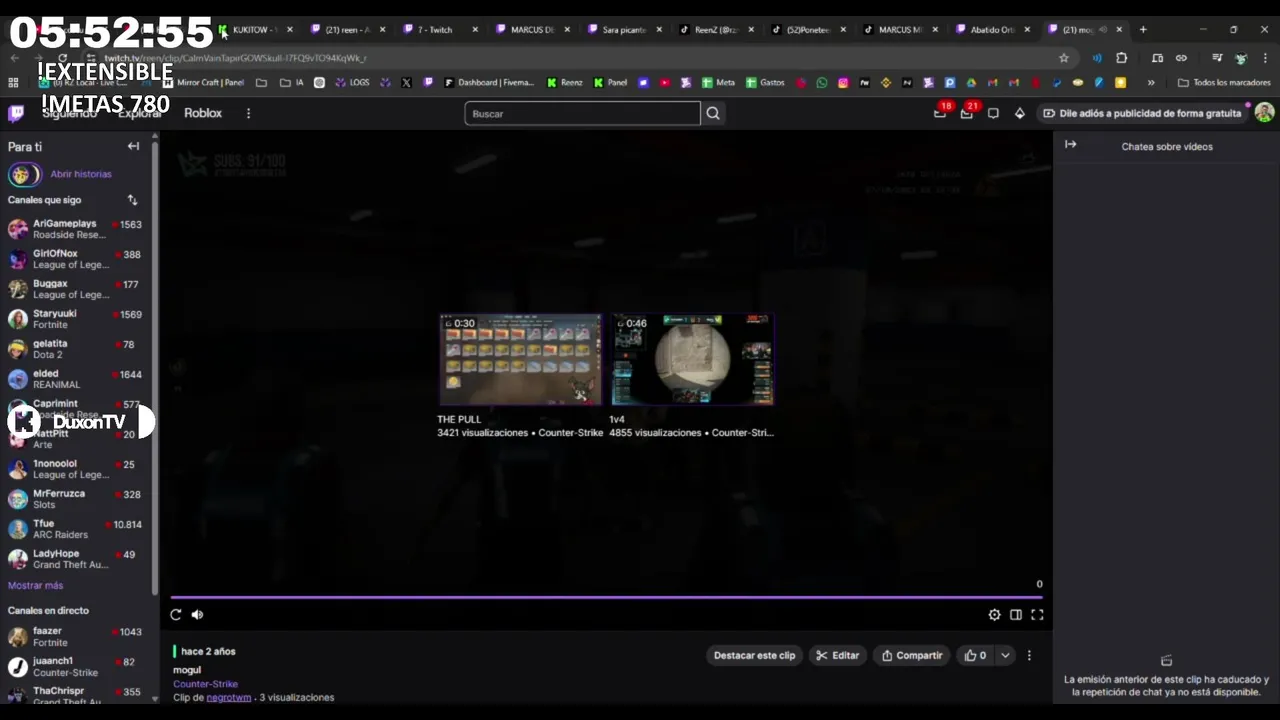Replay the clip

[x=176, y=615]
